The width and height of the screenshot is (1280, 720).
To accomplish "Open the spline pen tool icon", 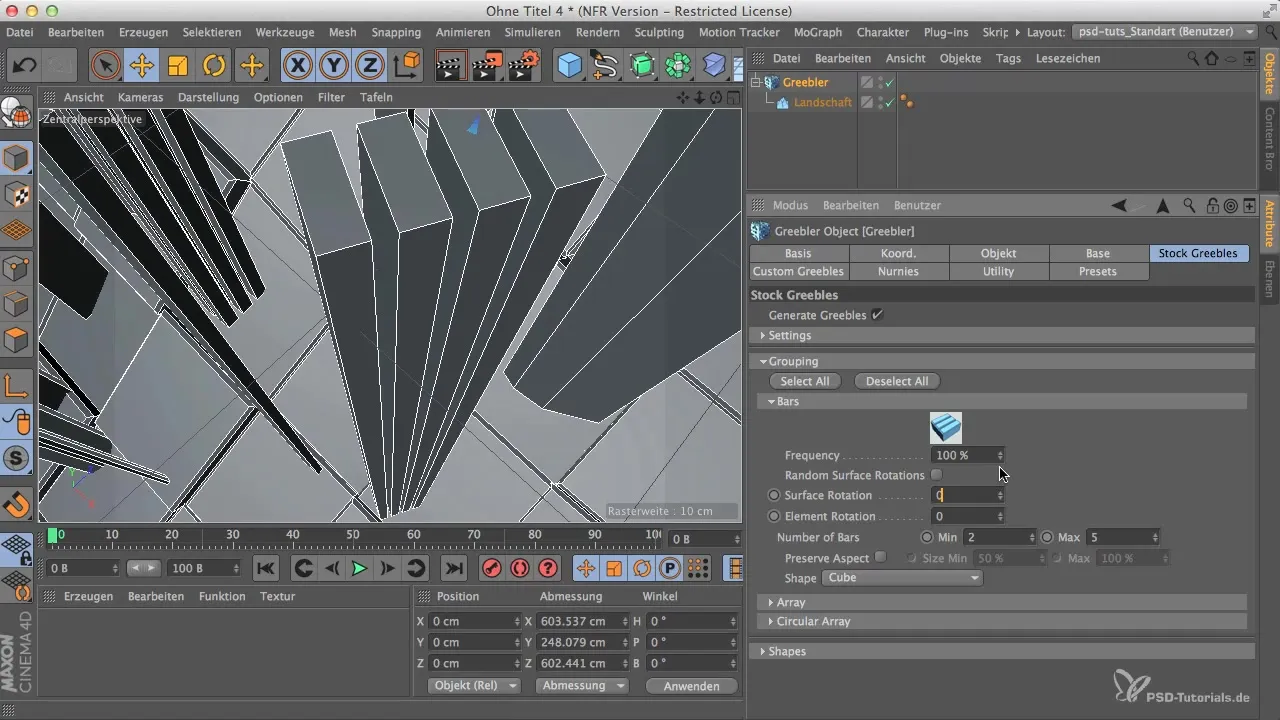I will pyautogui.click(x=605, y=66).
